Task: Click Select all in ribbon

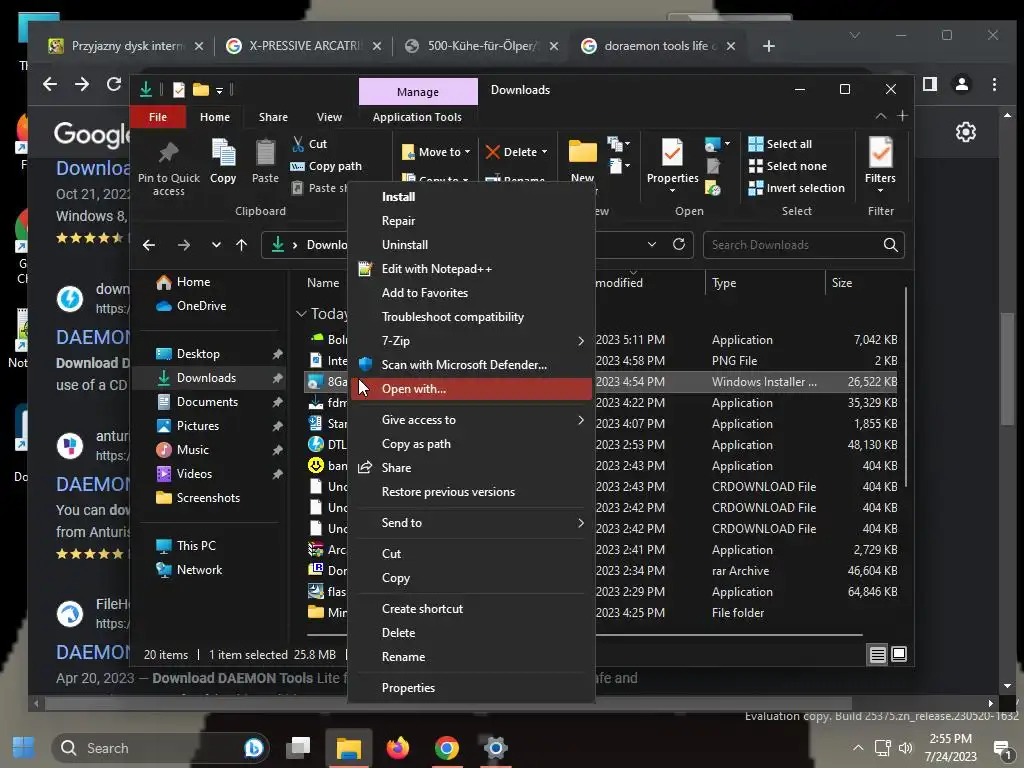Action: click(x=780, y=144)
